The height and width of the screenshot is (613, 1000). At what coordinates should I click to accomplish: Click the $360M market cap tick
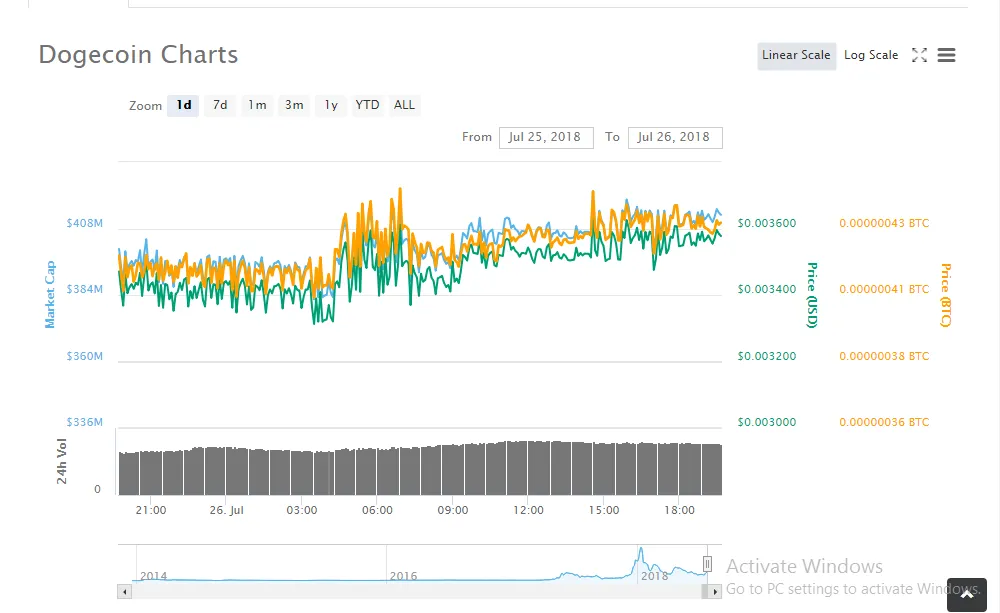(85, 356)
